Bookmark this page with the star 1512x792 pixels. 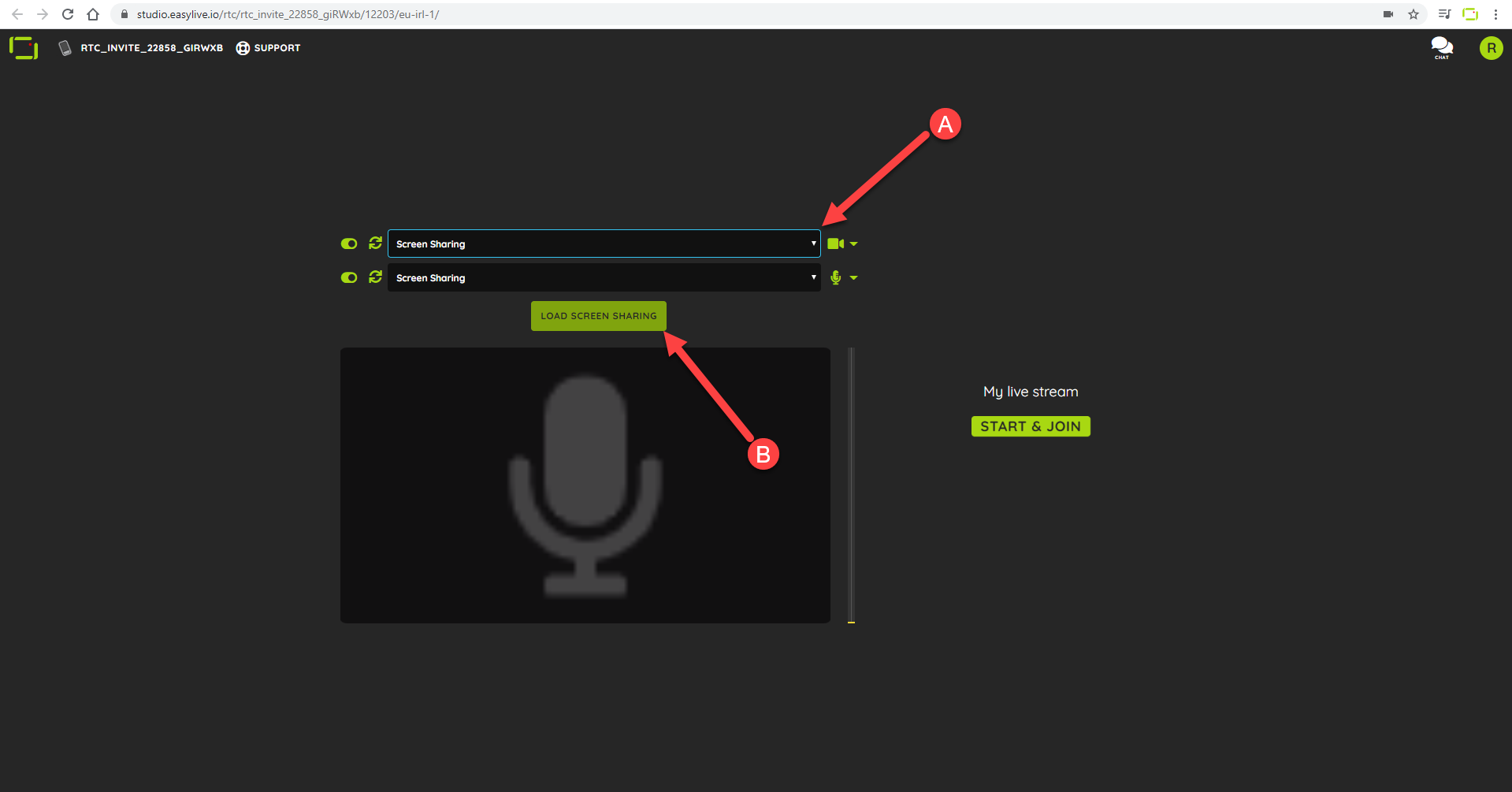pos(1414,14)
